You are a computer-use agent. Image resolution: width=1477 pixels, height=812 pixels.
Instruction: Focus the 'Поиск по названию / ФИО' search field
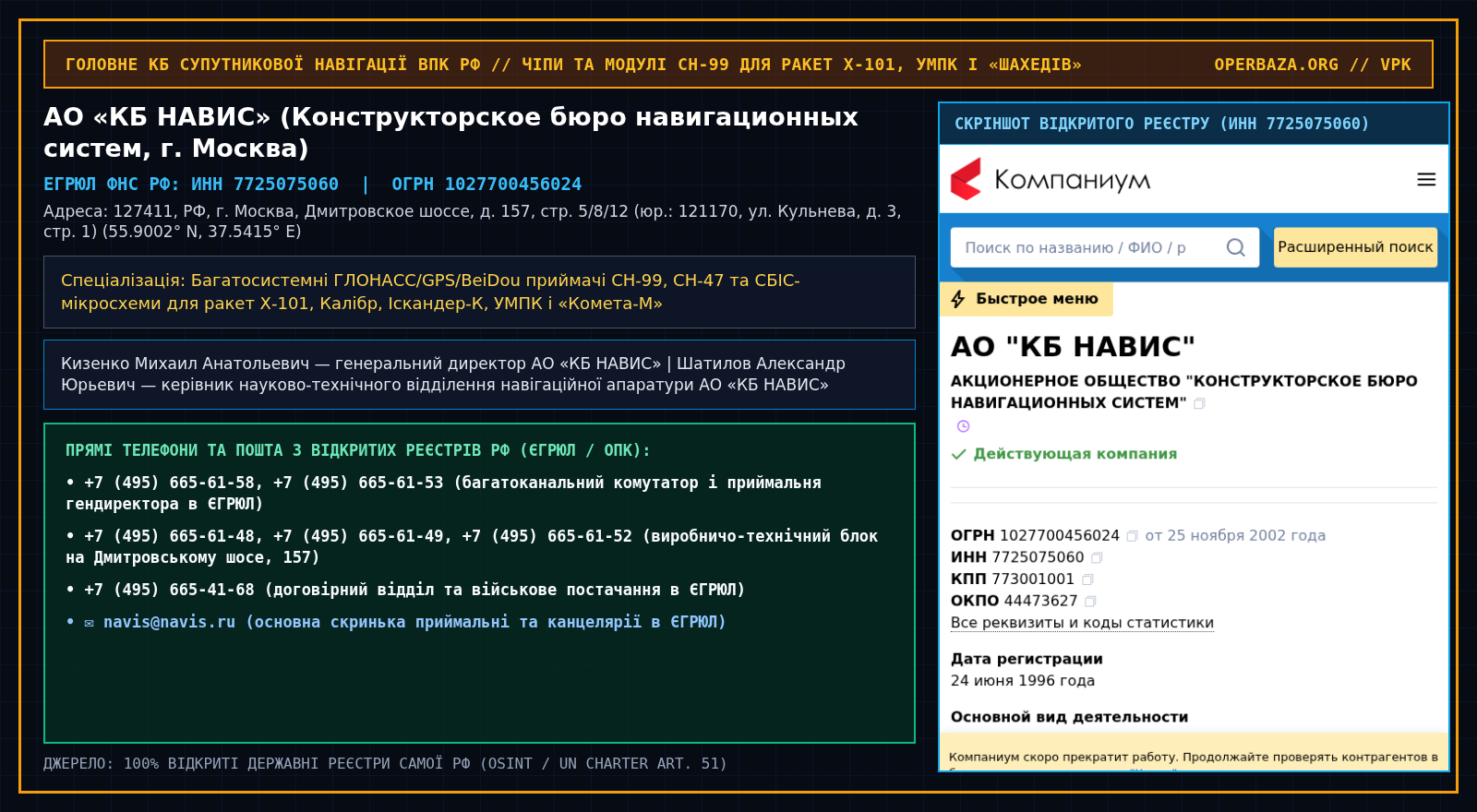point(1105,247)
